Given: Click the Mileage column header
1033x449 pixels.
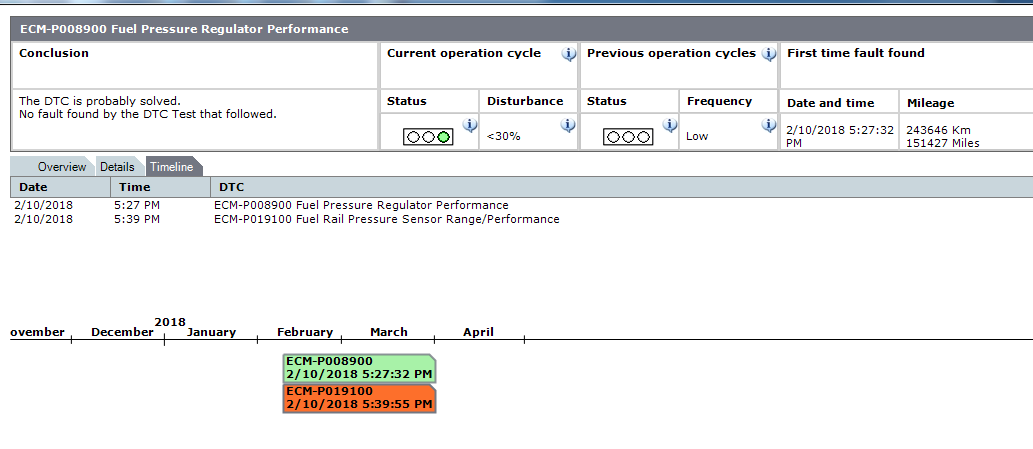Looking at the screenshot, I should pyautogui.click(x=930, y=102).
